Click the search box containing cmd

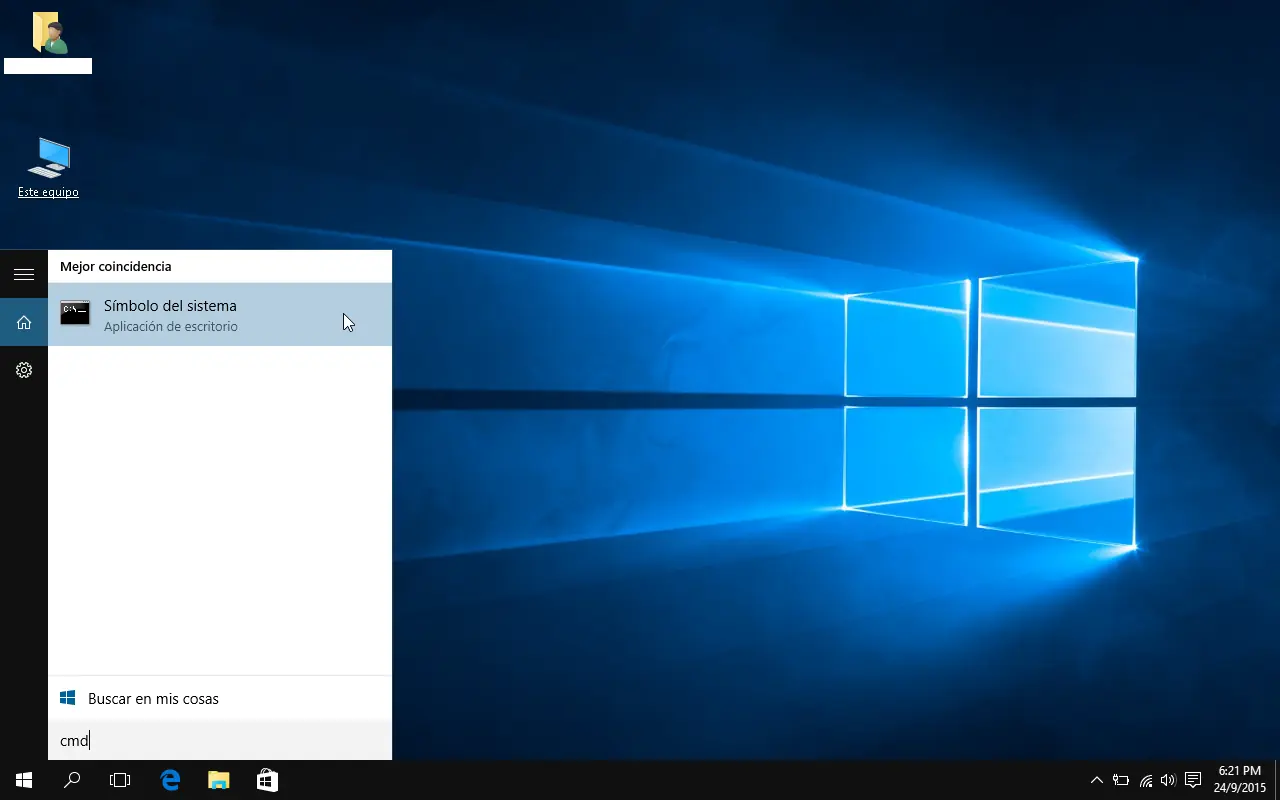(x=219, y=741)
